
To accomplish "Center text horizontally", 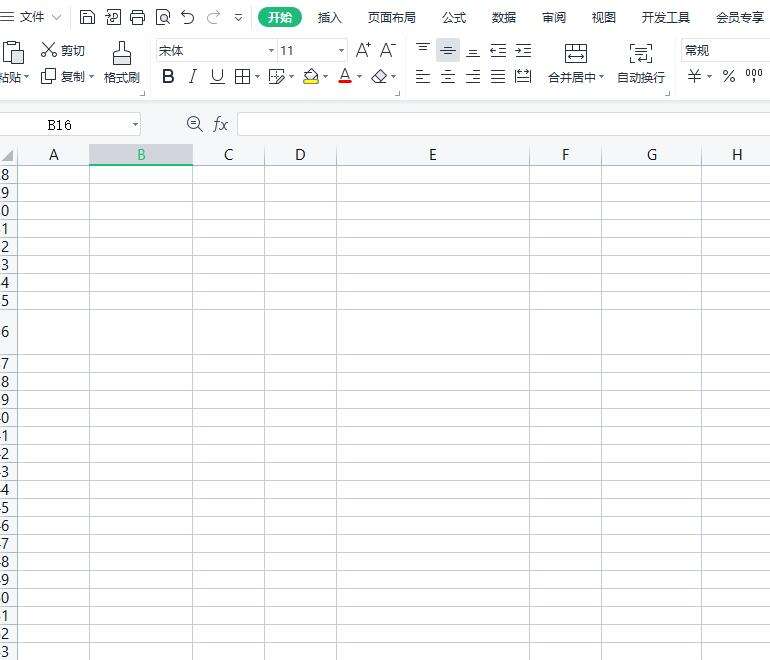I will point(448,77).
